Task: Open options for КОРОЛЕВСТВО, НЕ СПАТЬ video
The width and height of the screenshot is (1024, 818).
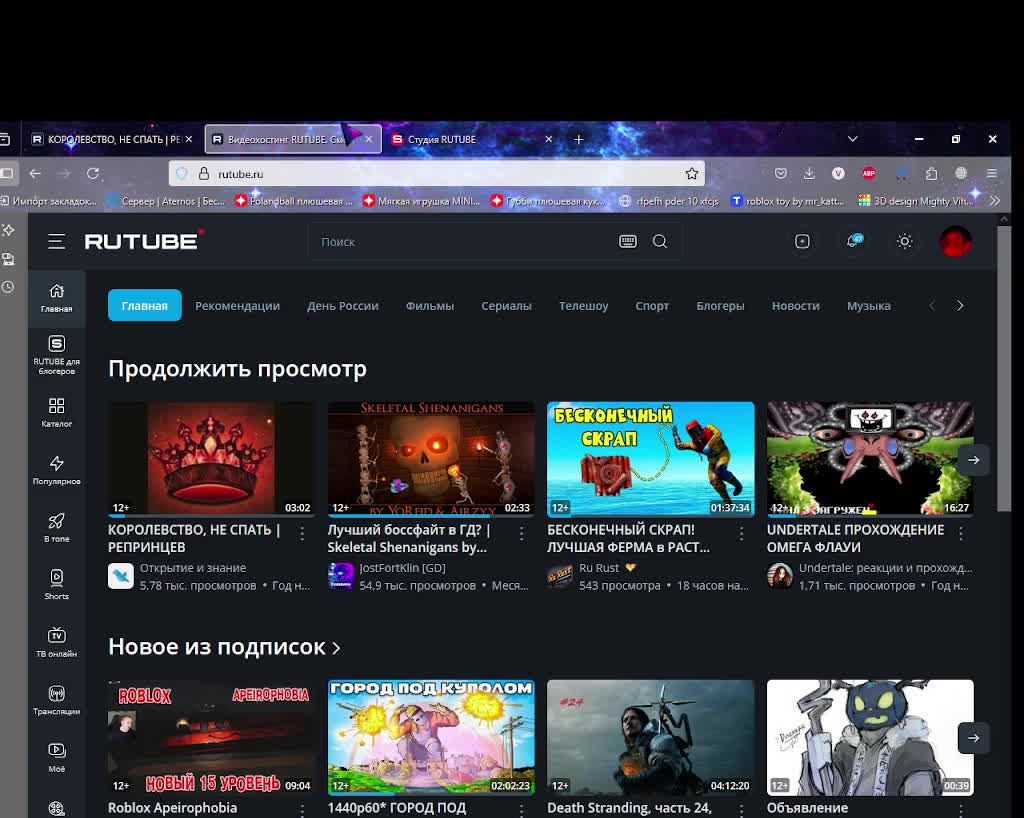Action: (x=302, y=533)
